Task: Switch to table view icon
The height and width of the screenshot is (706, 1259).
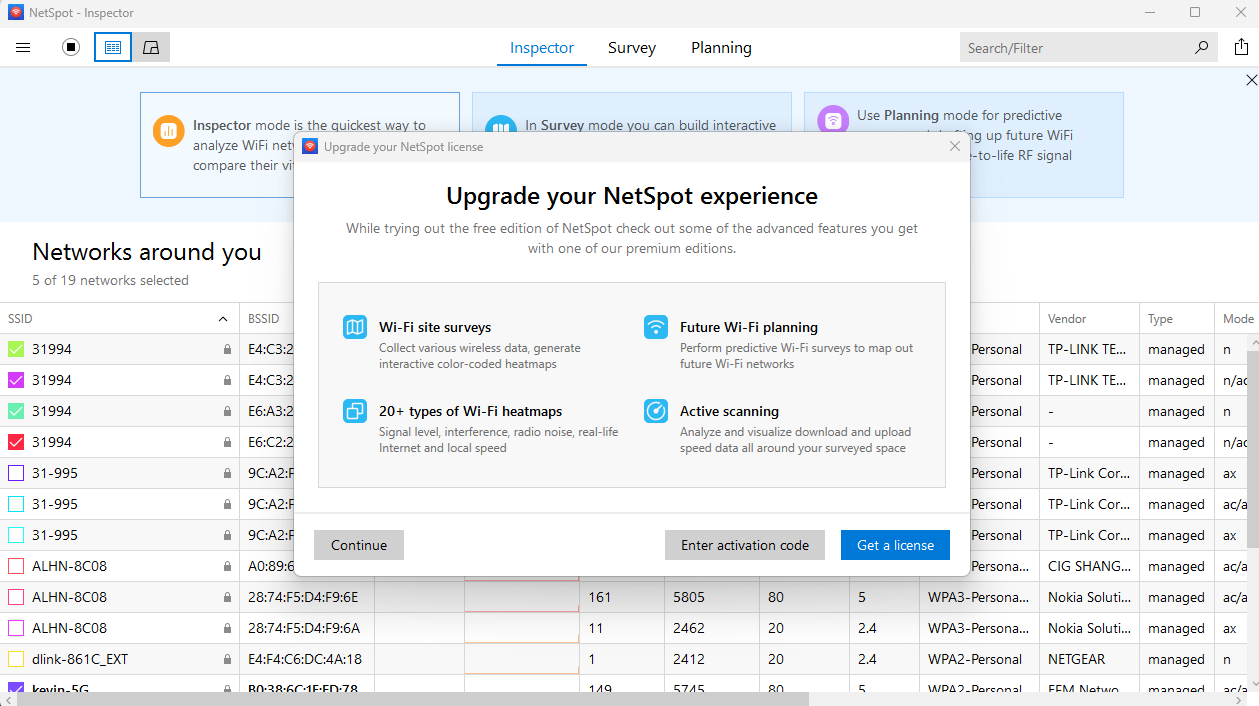Action: click(x=113, y=47)
